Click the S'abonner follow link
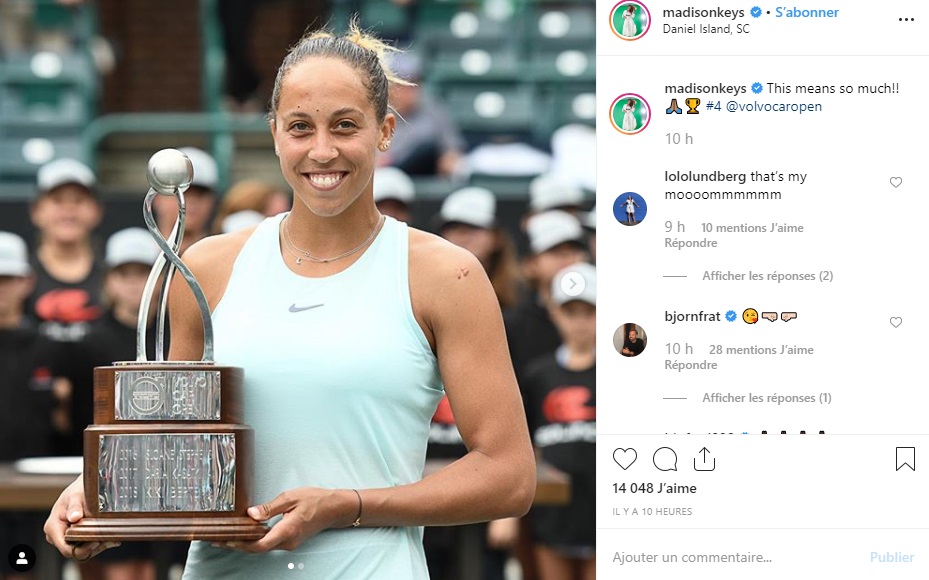This screenshot has height=580, width=929. click(x=807, y=12)
